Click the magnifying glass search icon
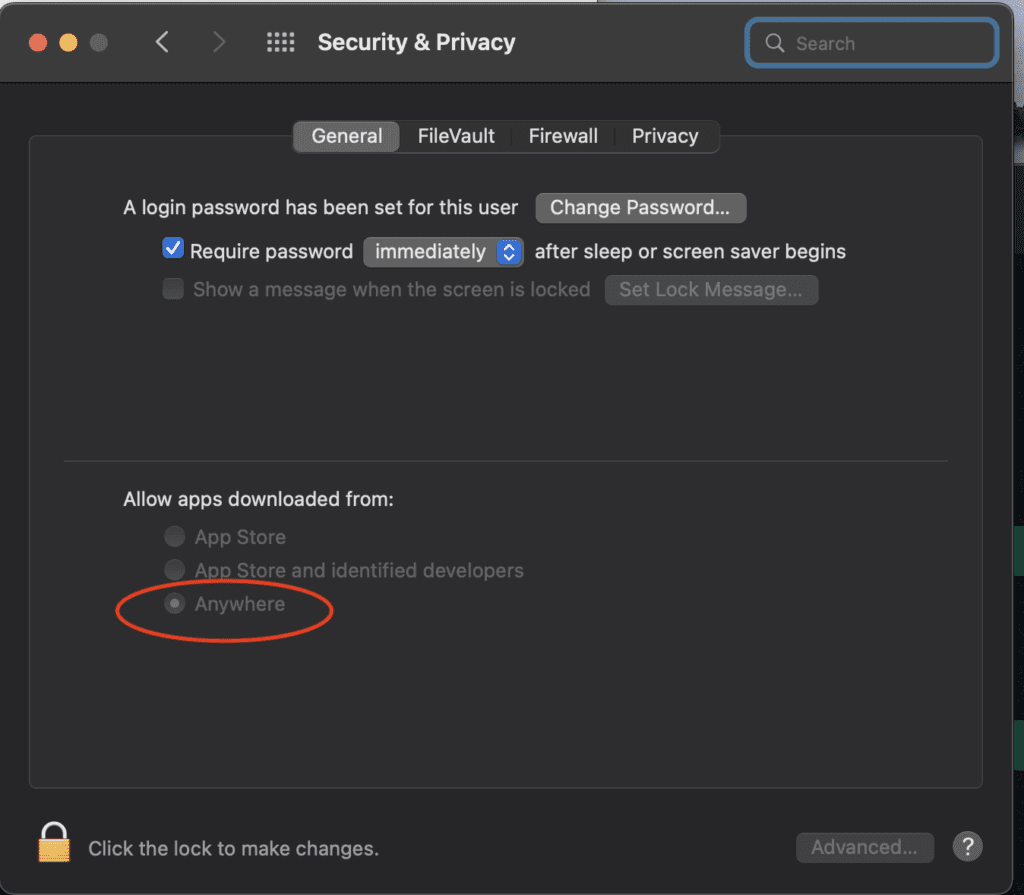The image size is (1024, 895). click(774, 43)
